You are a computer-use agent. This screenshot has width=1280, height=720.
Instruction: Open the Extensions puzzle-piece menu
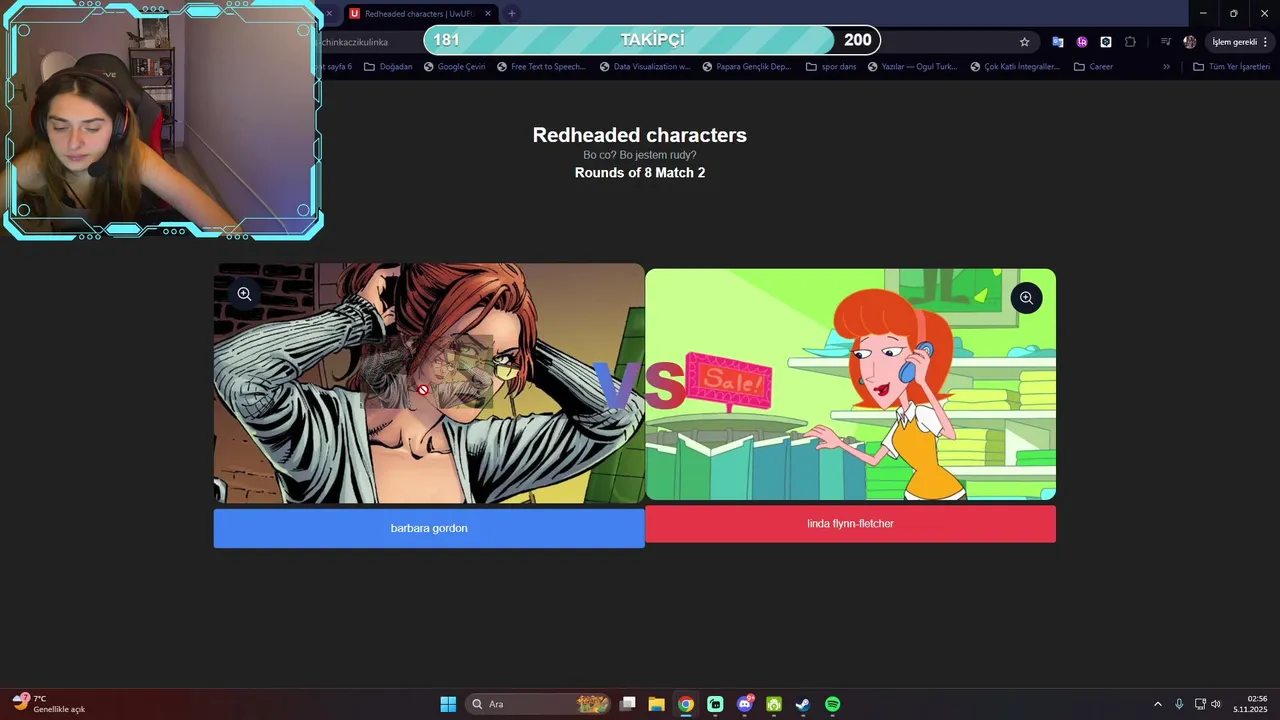point(1130,42)
